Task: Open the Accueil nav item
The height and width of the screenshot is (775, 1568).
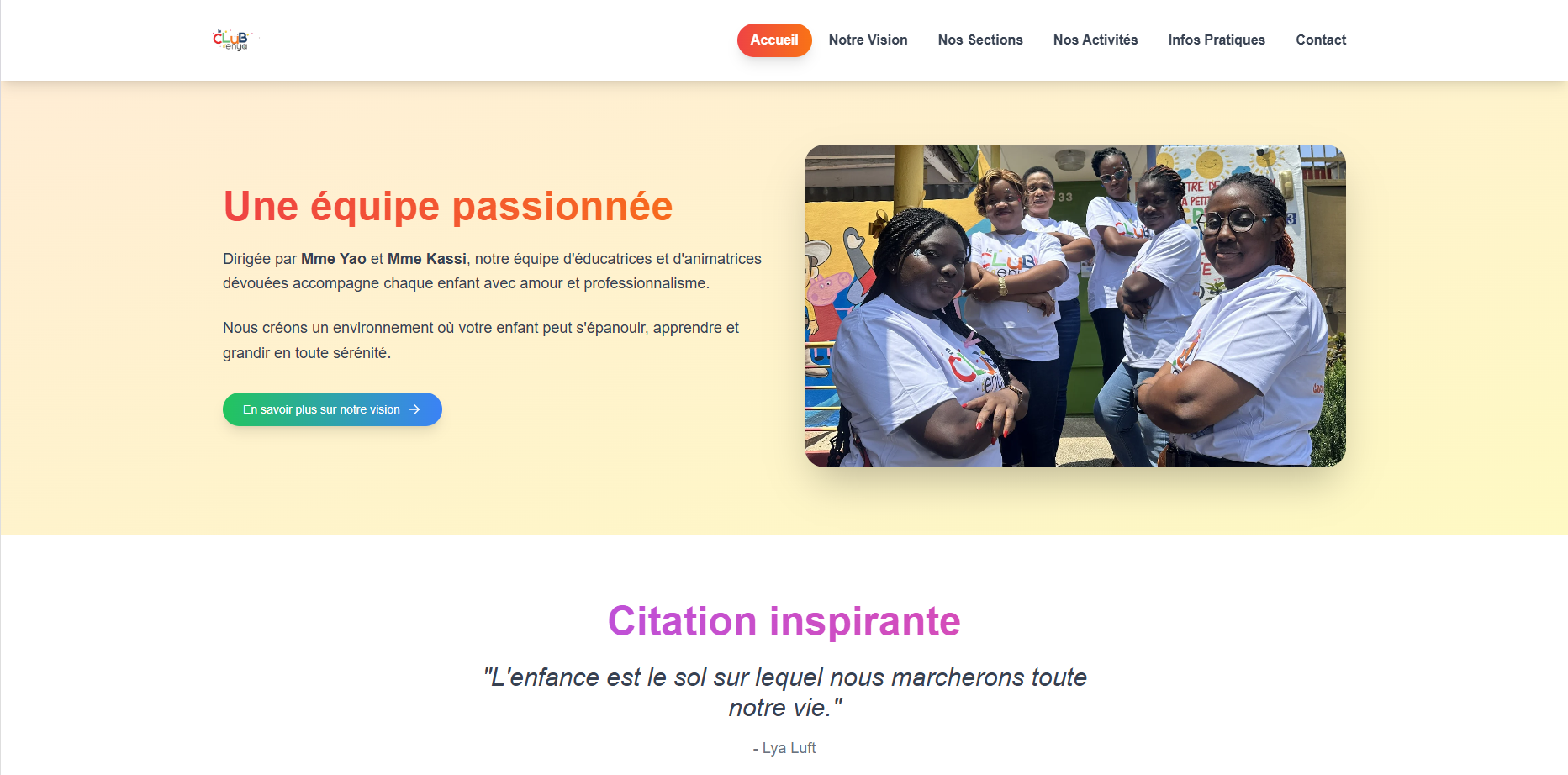Action: click(774, 40)
